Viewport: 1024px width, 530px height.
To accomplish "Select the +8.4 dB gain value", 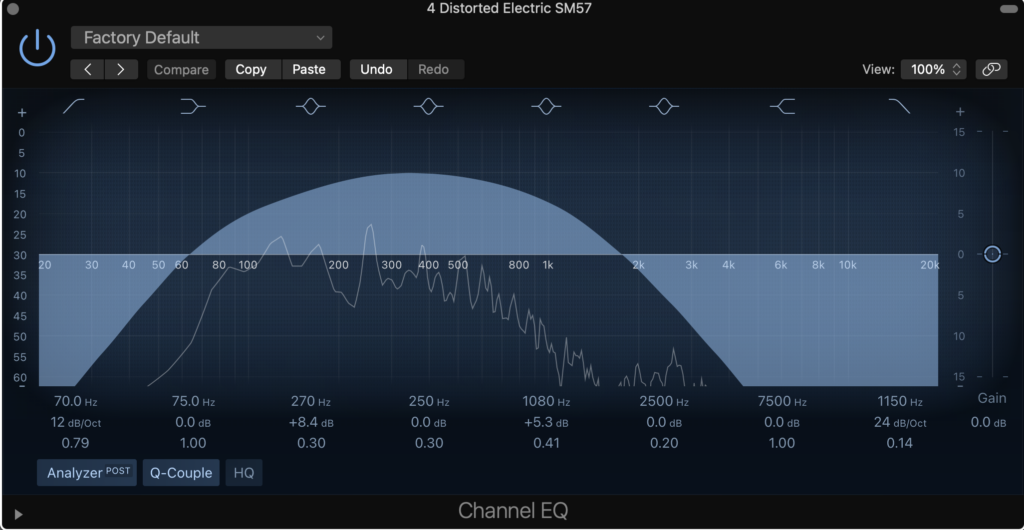I will [311, 422].
